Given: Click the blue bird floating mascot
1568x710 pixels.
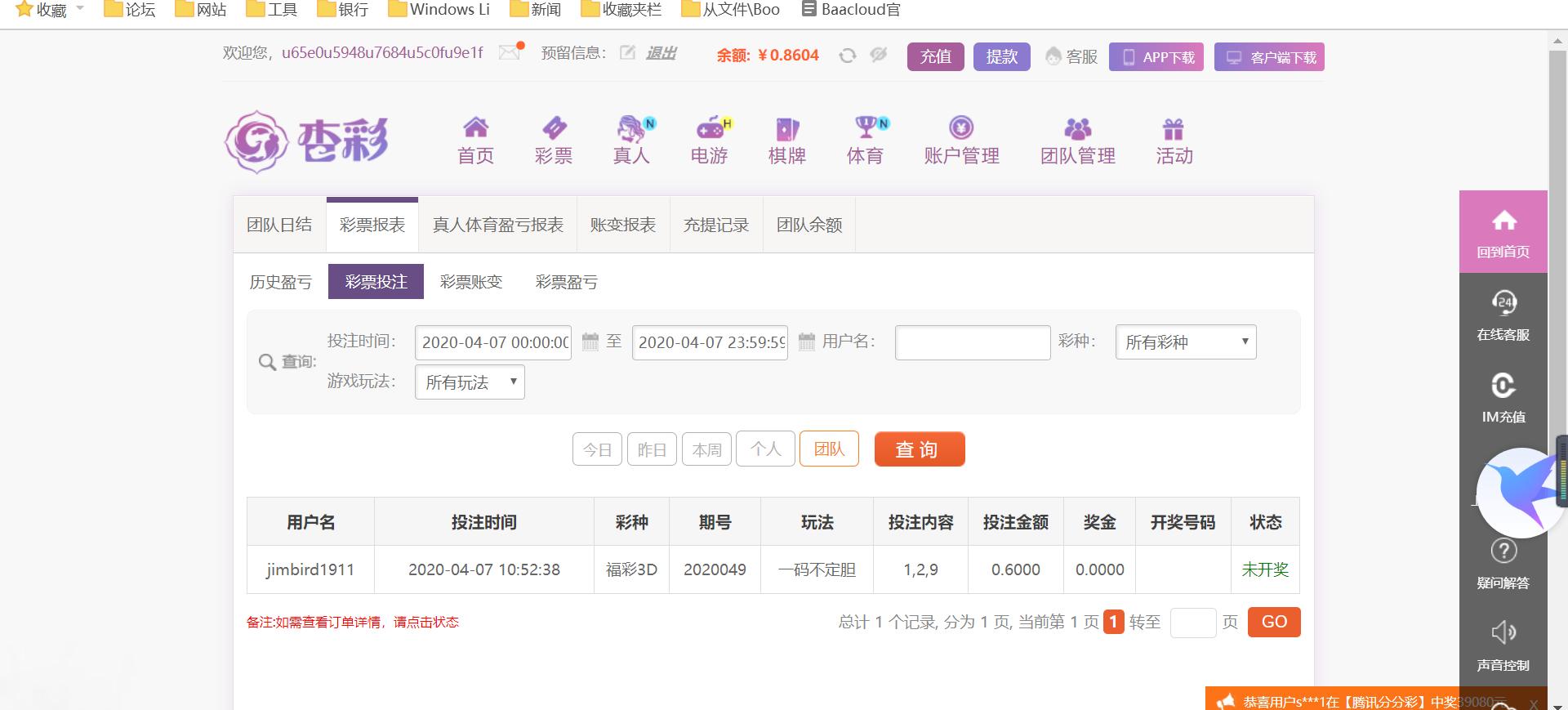Looking at the screenshot, I should point(1521,492).
